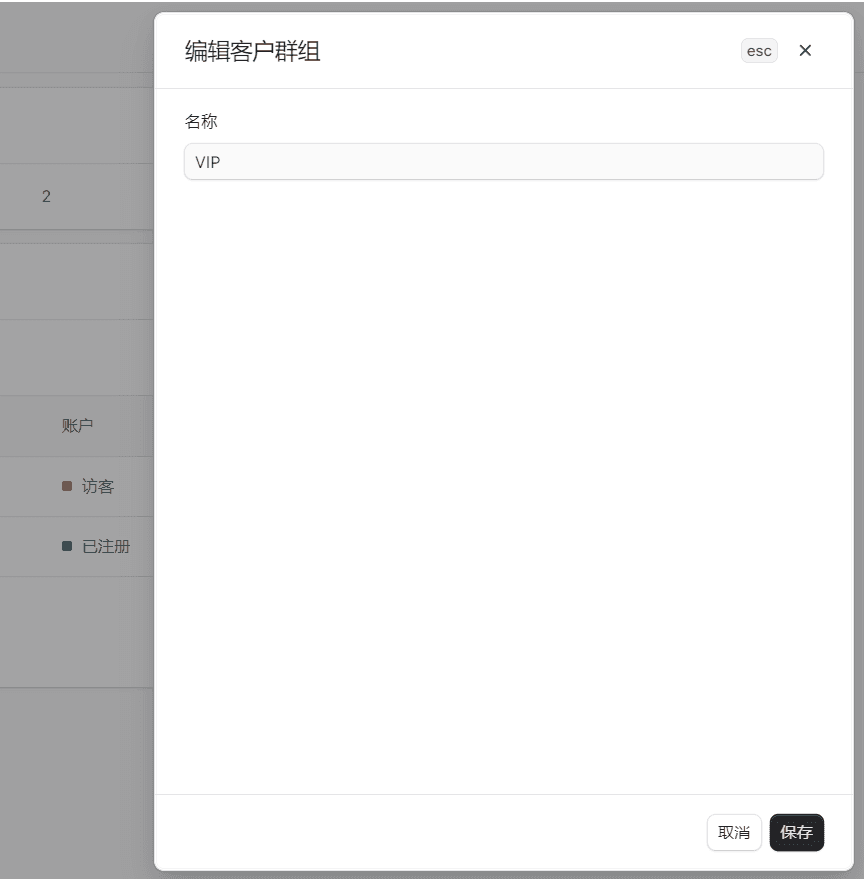Click the X icon in the dialog header
Screen dimensions: 864x879
pos(805,50)
